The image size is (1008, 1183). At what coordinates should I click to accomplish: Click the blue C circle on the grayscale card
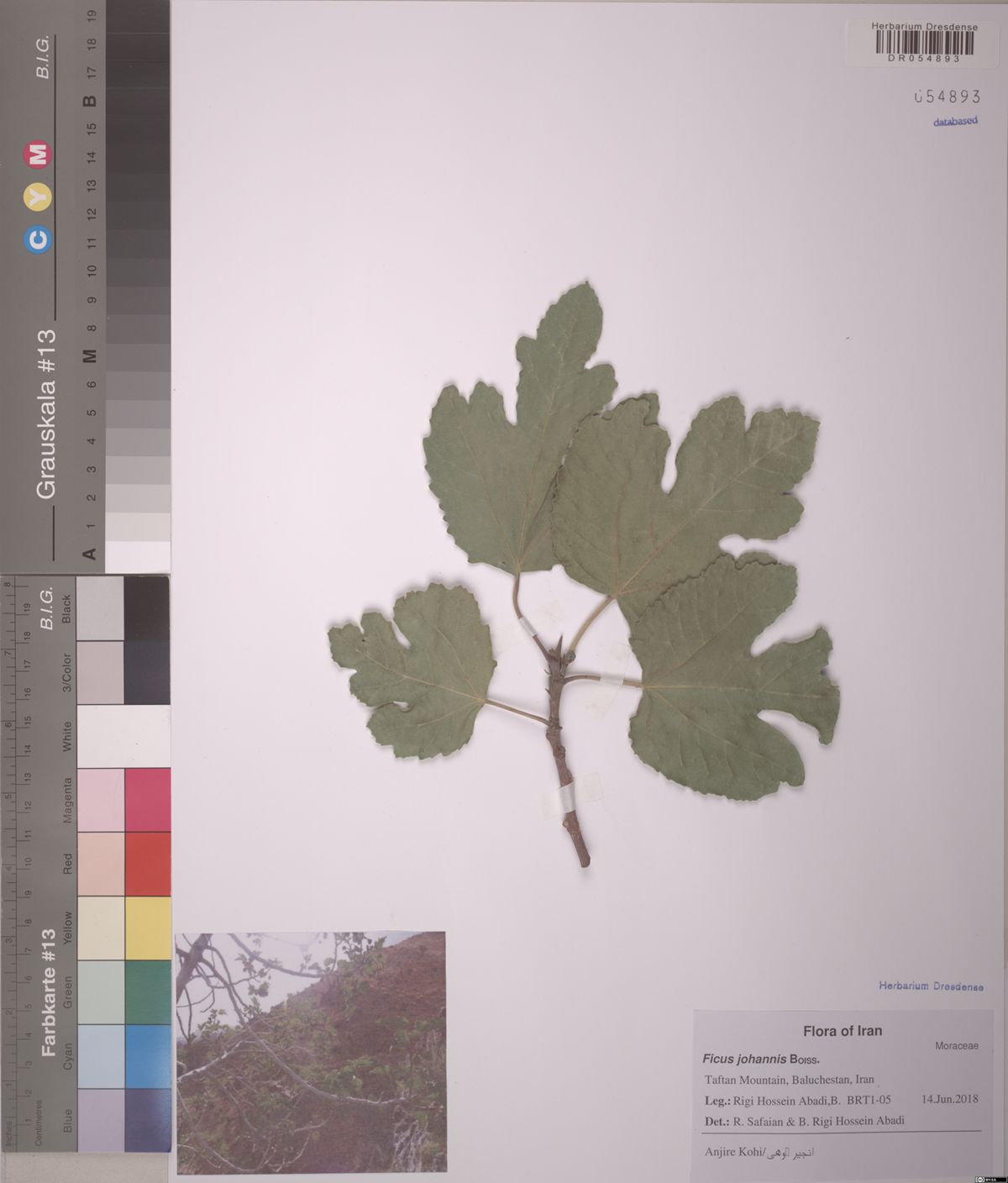point(39,240)
